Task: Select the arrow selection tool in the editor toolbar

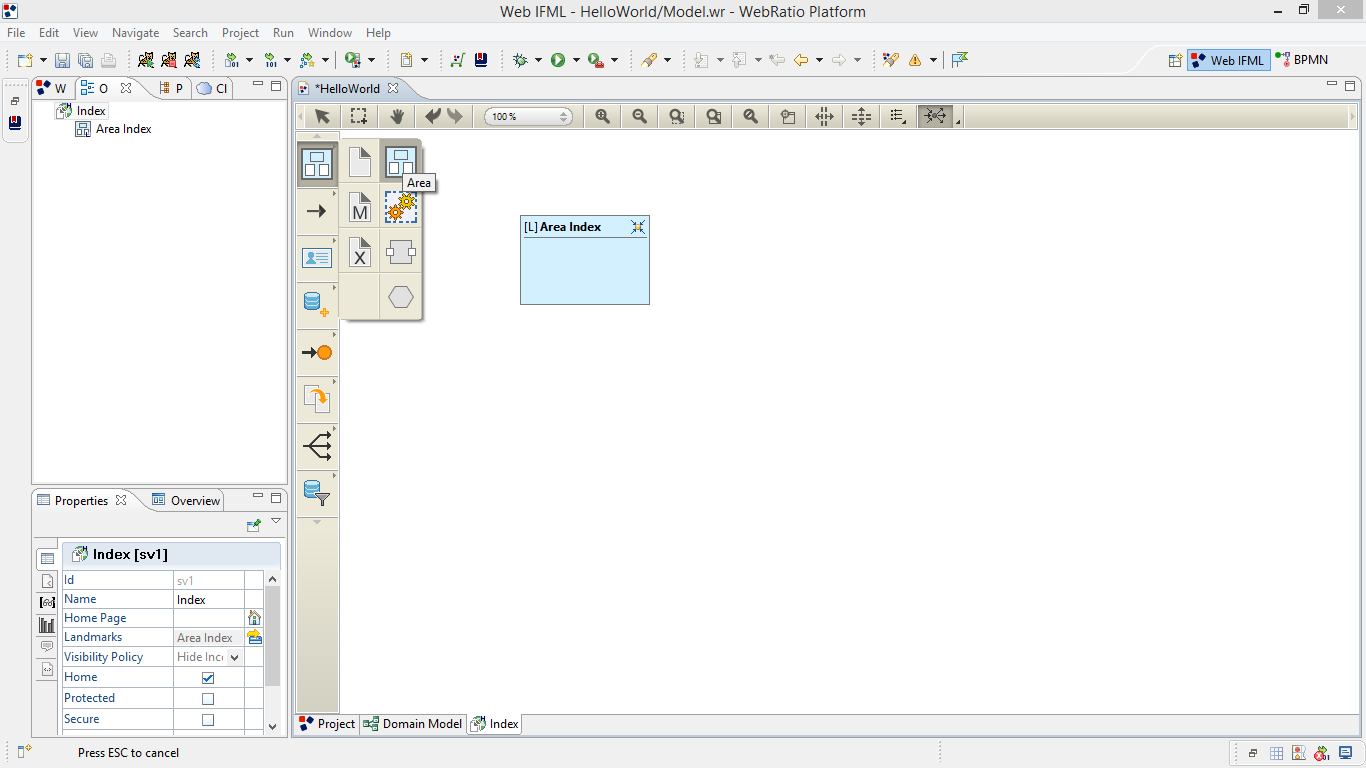Action: click(322, 117)
